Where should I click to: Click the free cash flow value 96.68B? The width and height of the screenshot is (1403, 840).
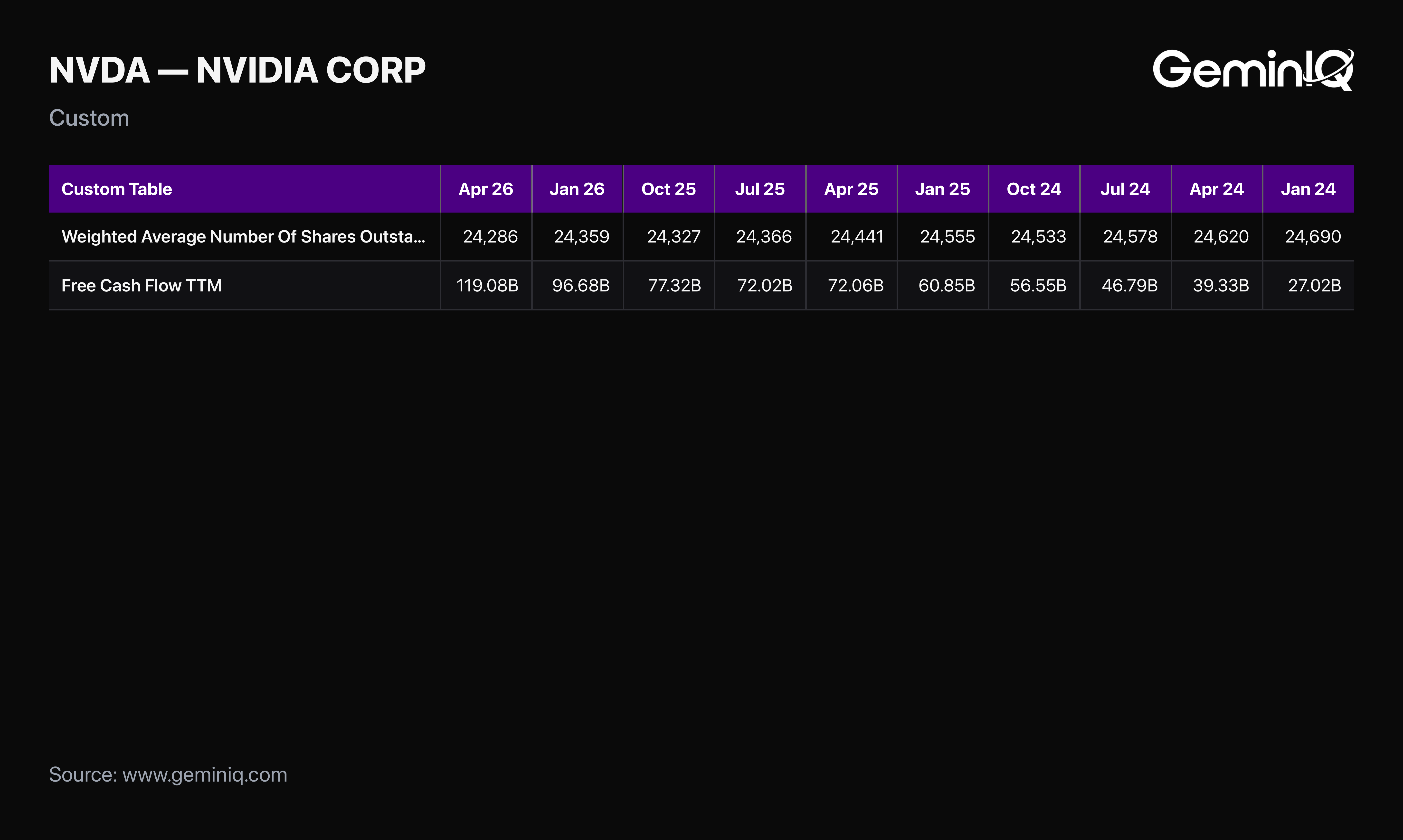(x=581, y=285)
